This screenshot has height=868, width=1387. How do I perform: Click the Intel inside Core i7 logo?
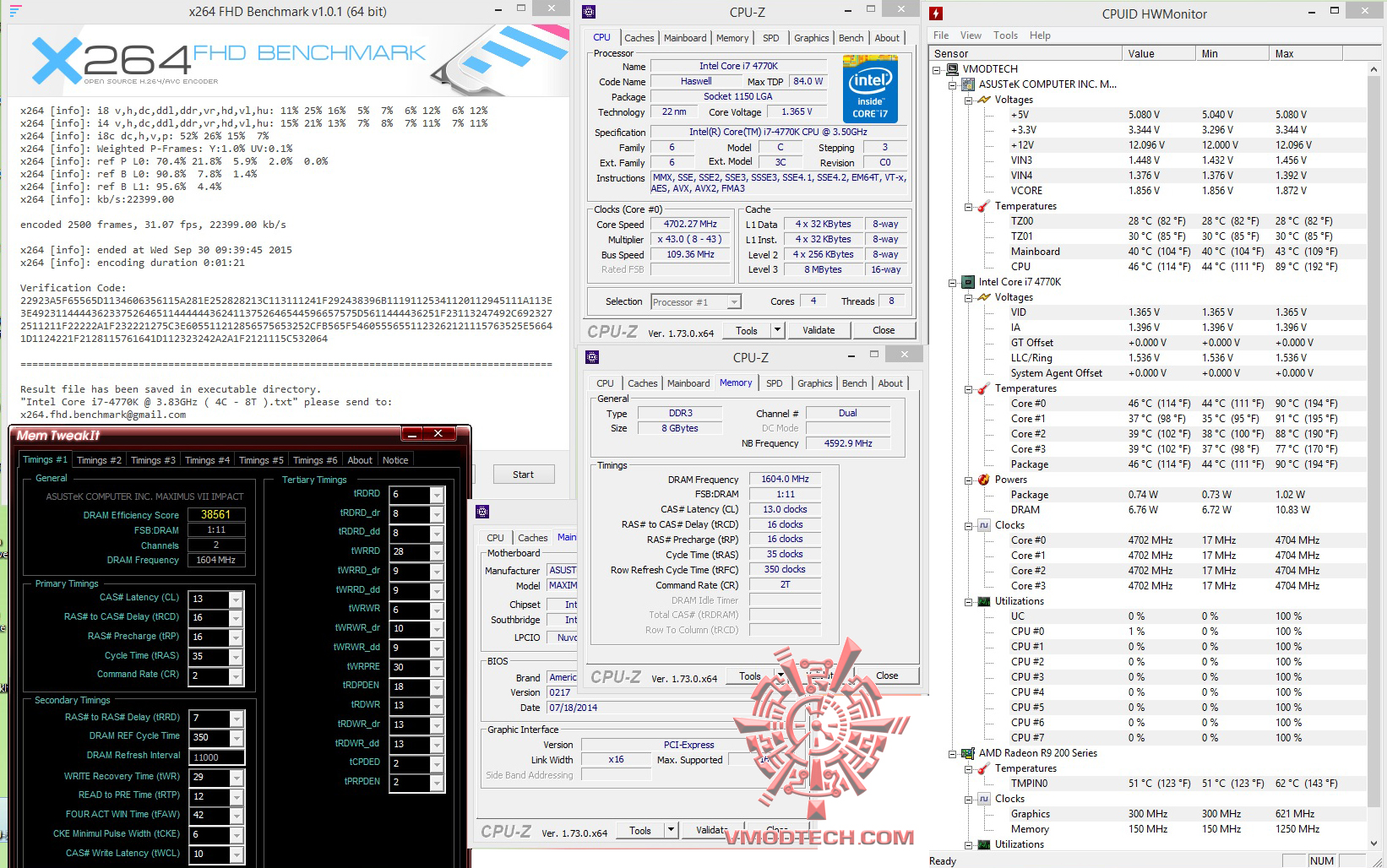[870, 90]
